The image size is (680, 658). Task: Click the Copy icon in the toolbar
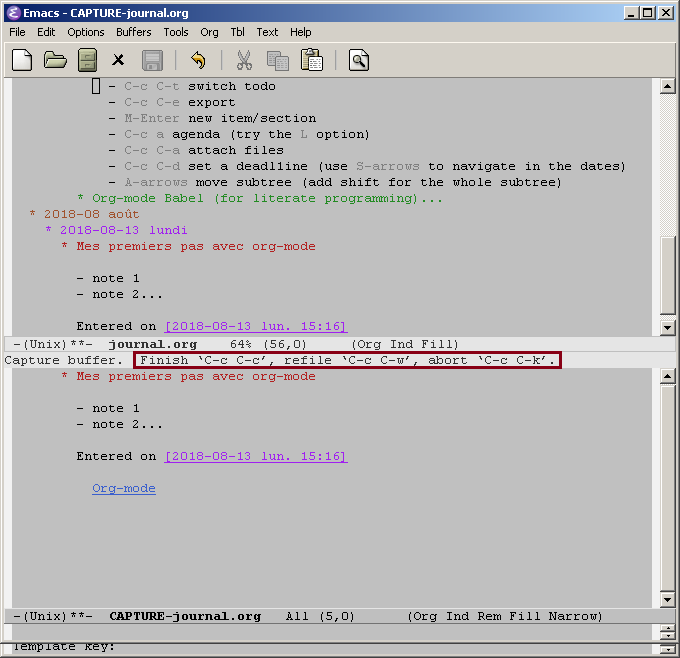tap(277, 61)
